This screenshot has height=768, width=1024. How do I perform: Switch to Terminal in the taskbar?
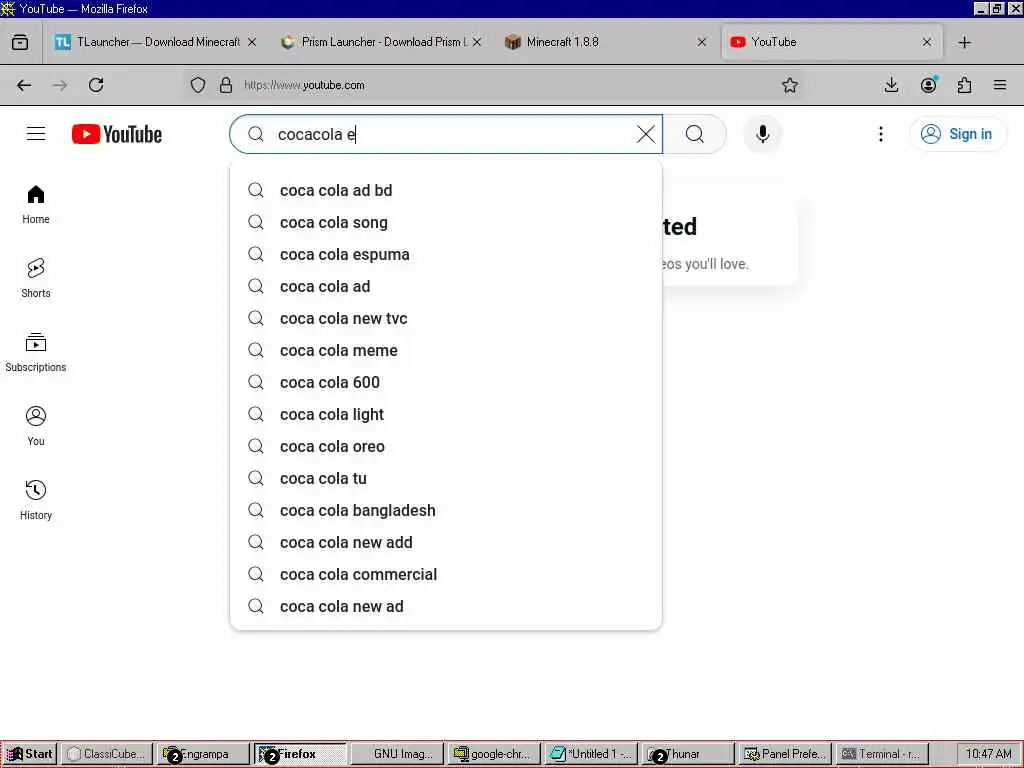(x=881, y=754)
